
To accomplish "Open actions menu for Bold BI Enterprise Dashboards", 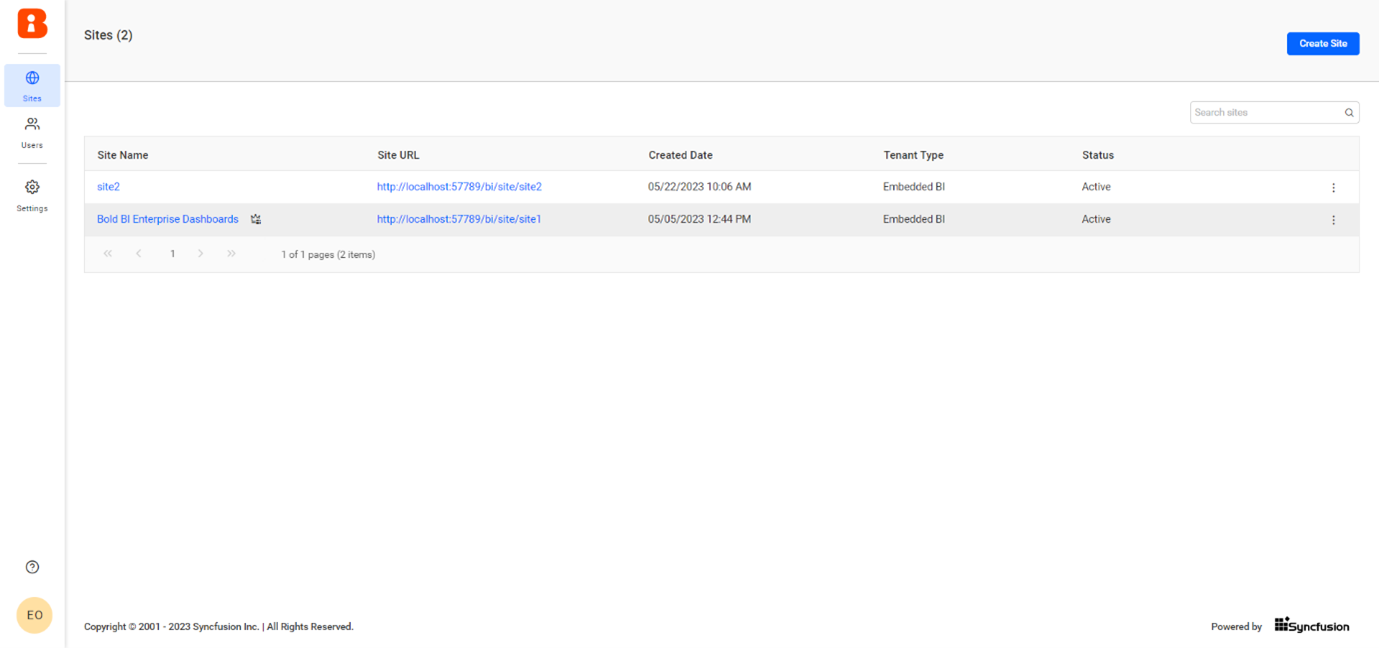I will coord(1333,219).
